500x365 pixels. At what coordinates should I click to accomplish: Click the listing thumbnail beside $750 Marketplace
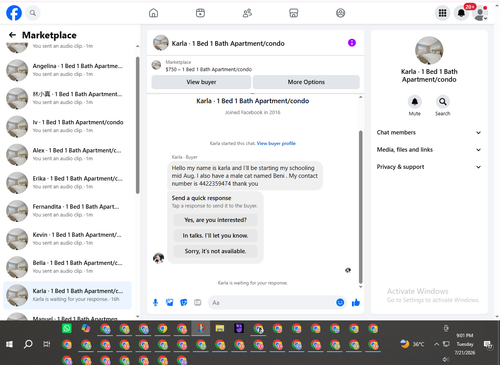tap(156, 65)
